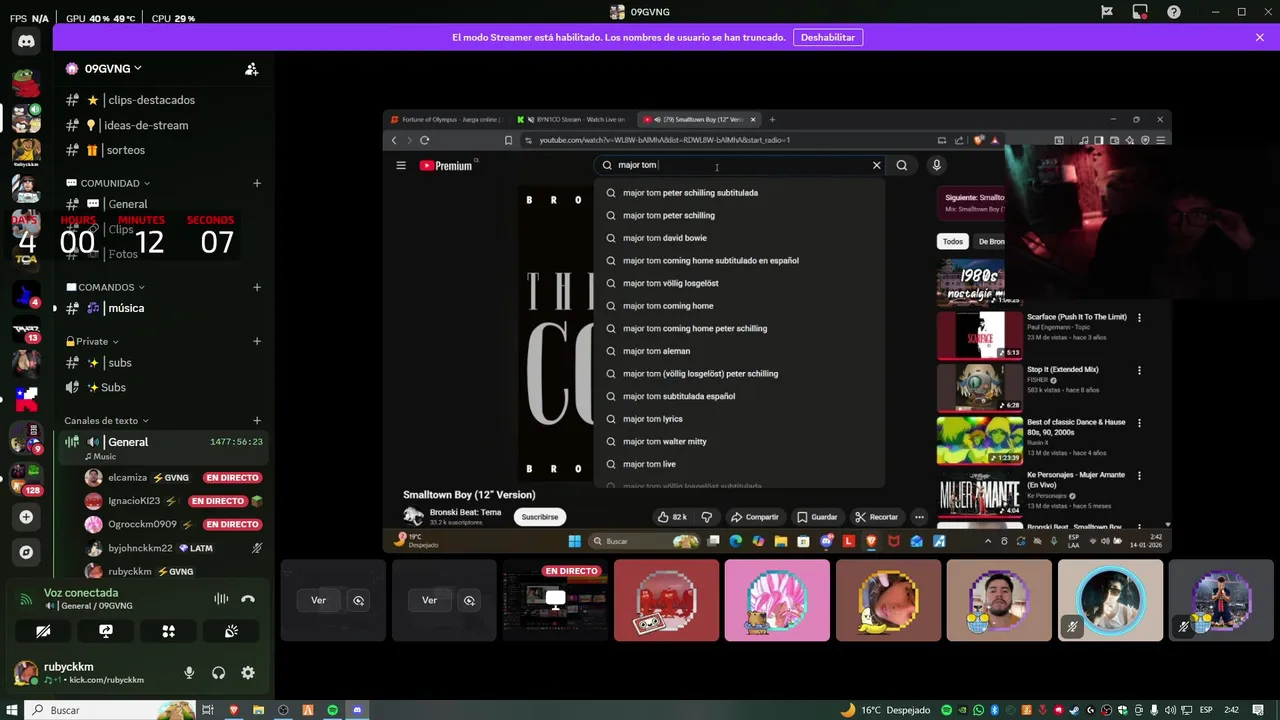Open Discord user settings gear
The height and width of the screenshot is (720, 1280).
[248, 673]
